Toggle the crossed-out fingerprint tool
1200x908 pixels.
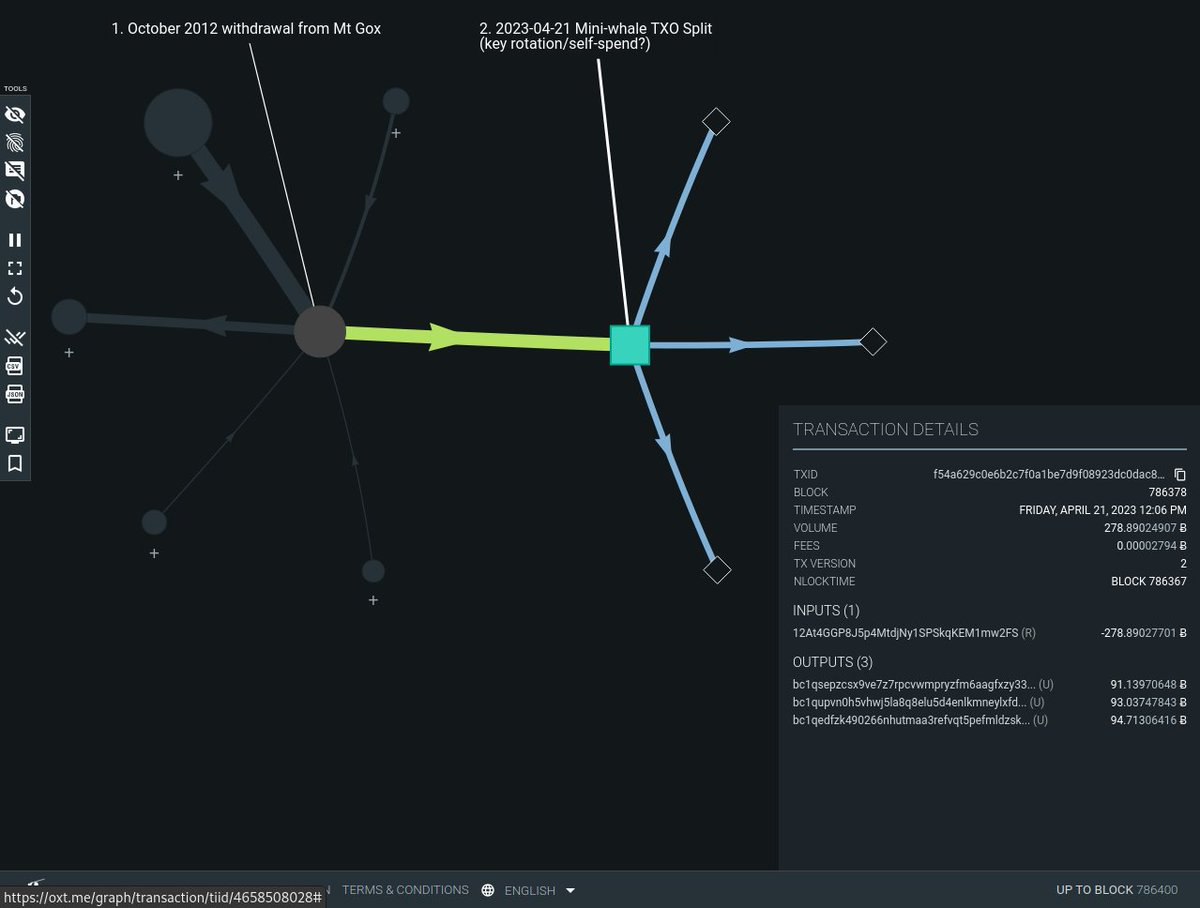15,142
